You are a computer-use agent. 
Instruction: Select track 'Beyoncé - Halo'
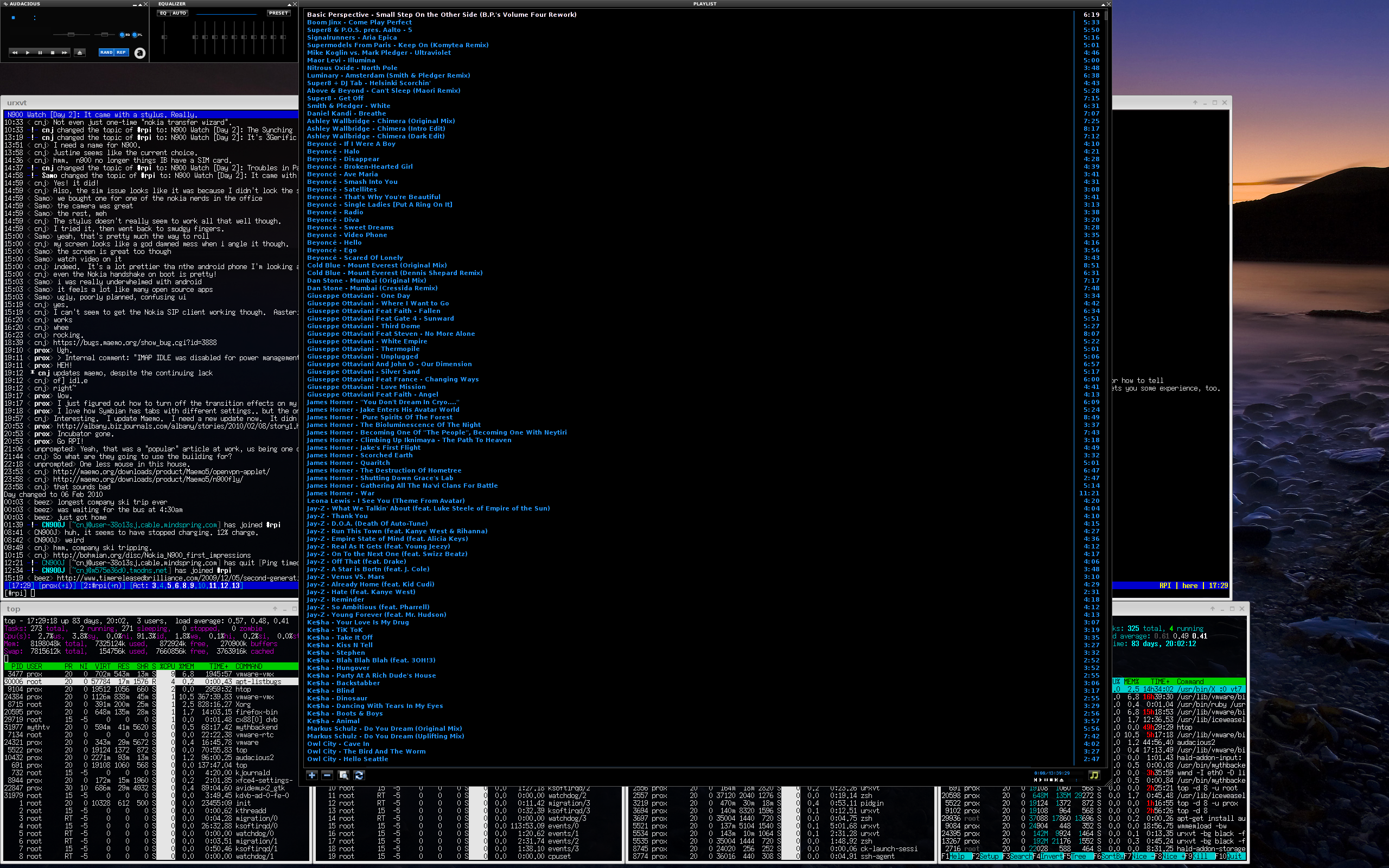click(333, 151)
